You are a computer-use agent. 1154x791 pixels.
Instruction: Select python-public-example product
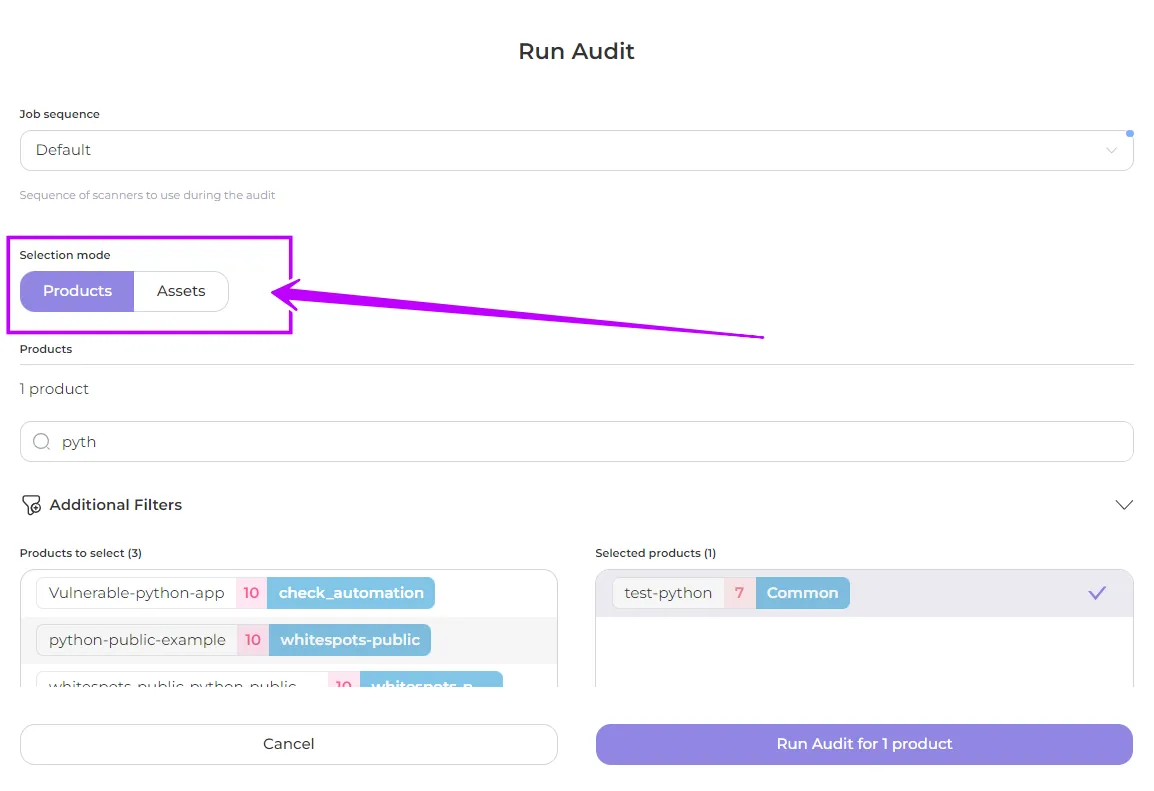tap(137, 640)
